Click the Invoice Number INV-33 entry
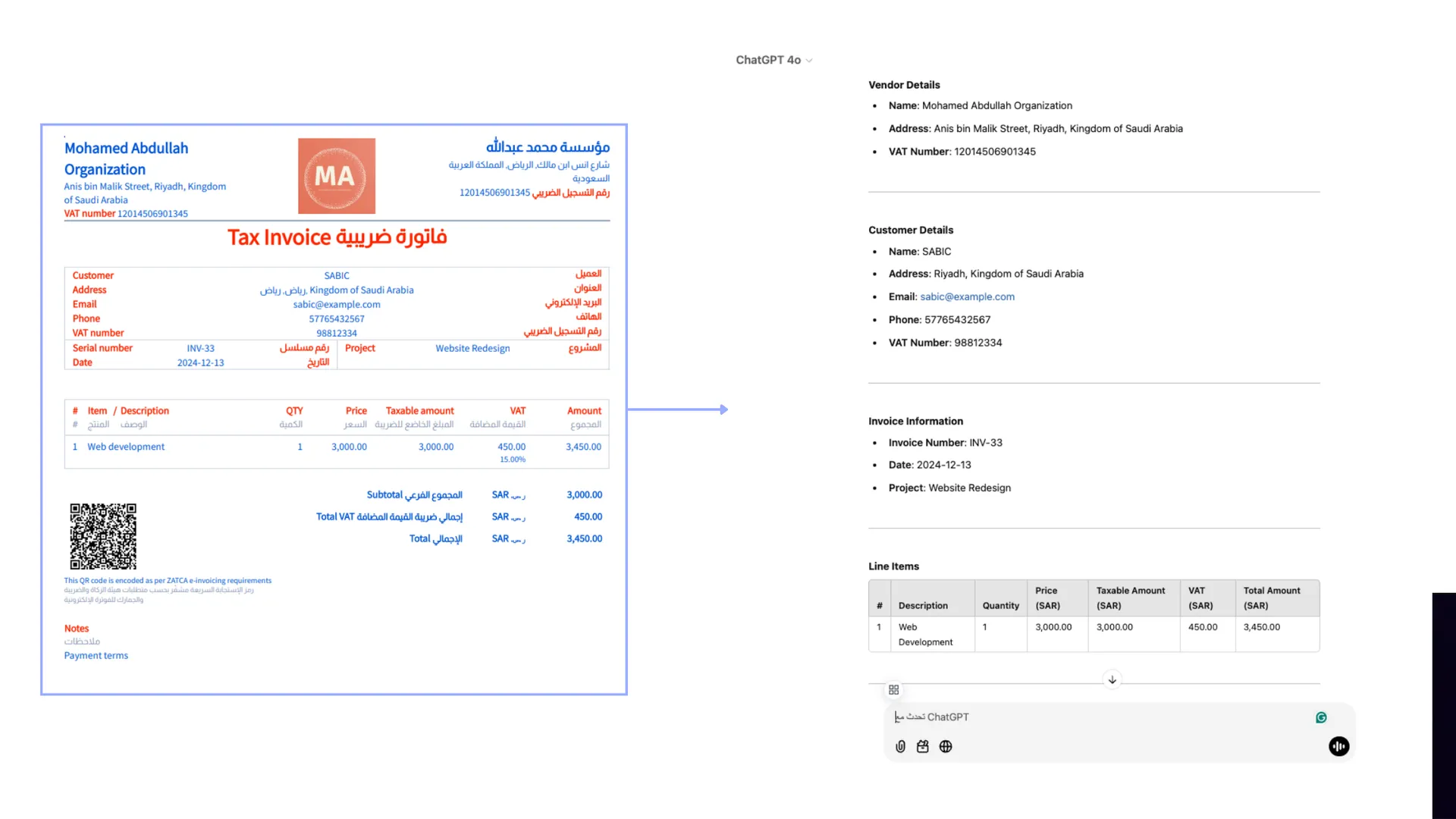This screenshot has width=1456, height=819. coord(944,442)
